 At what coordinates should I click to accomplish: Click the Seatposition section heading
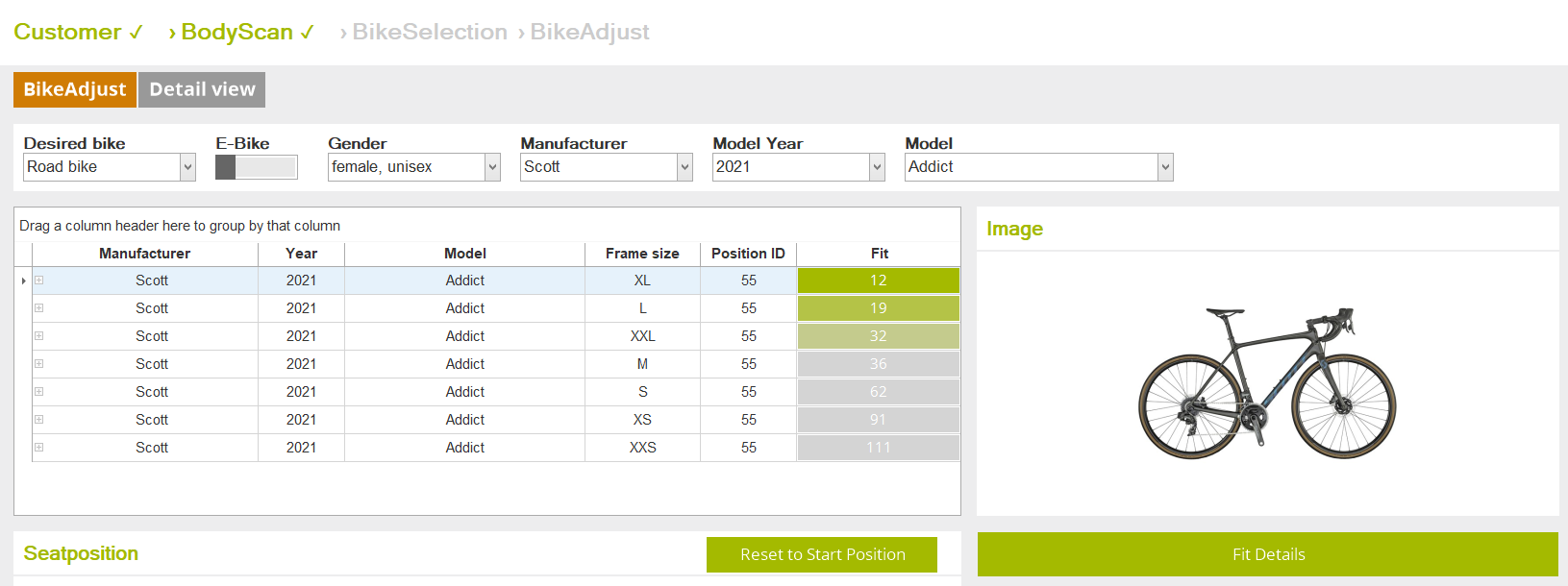[x=81, y=553]
